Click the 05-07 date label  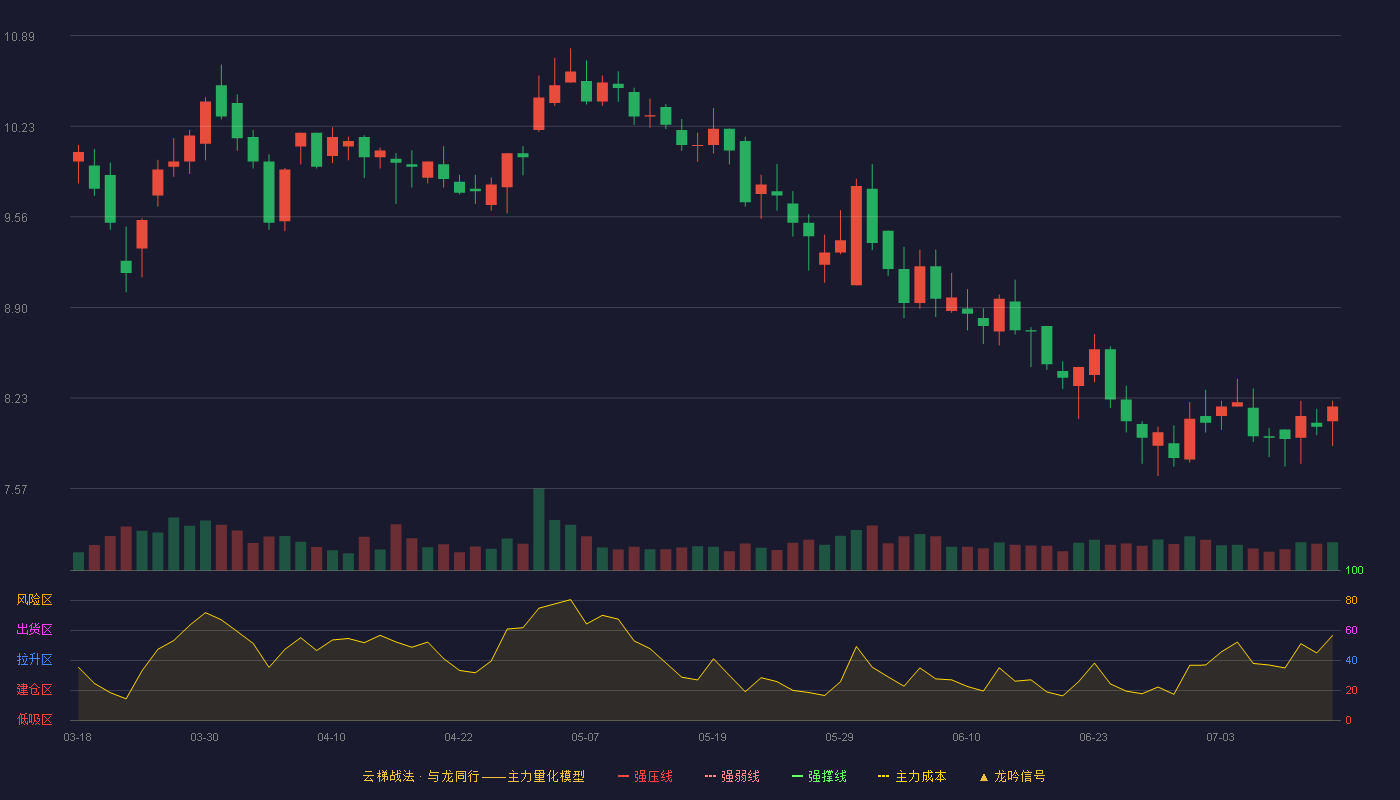[586, 737]
